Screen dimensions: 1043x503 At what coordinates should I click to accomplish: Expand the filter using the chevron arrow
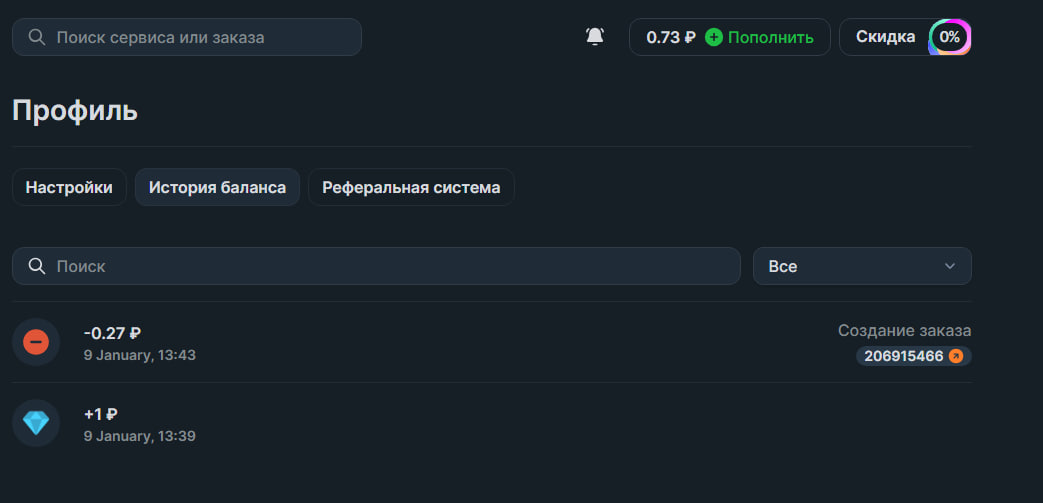coord(949,266)
